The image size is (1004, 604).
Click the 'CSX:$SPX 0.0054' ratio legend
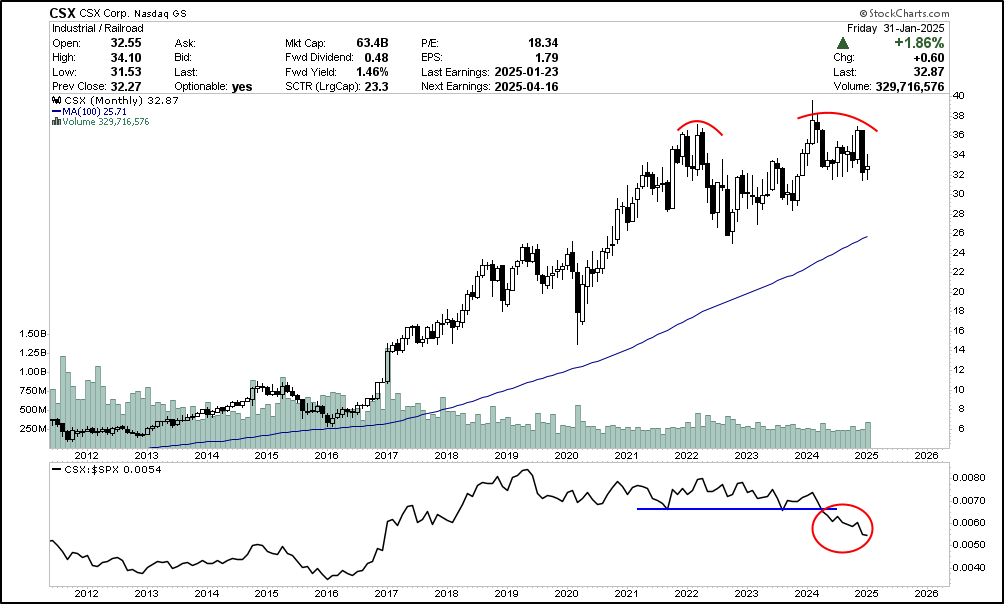click(106, 469)
